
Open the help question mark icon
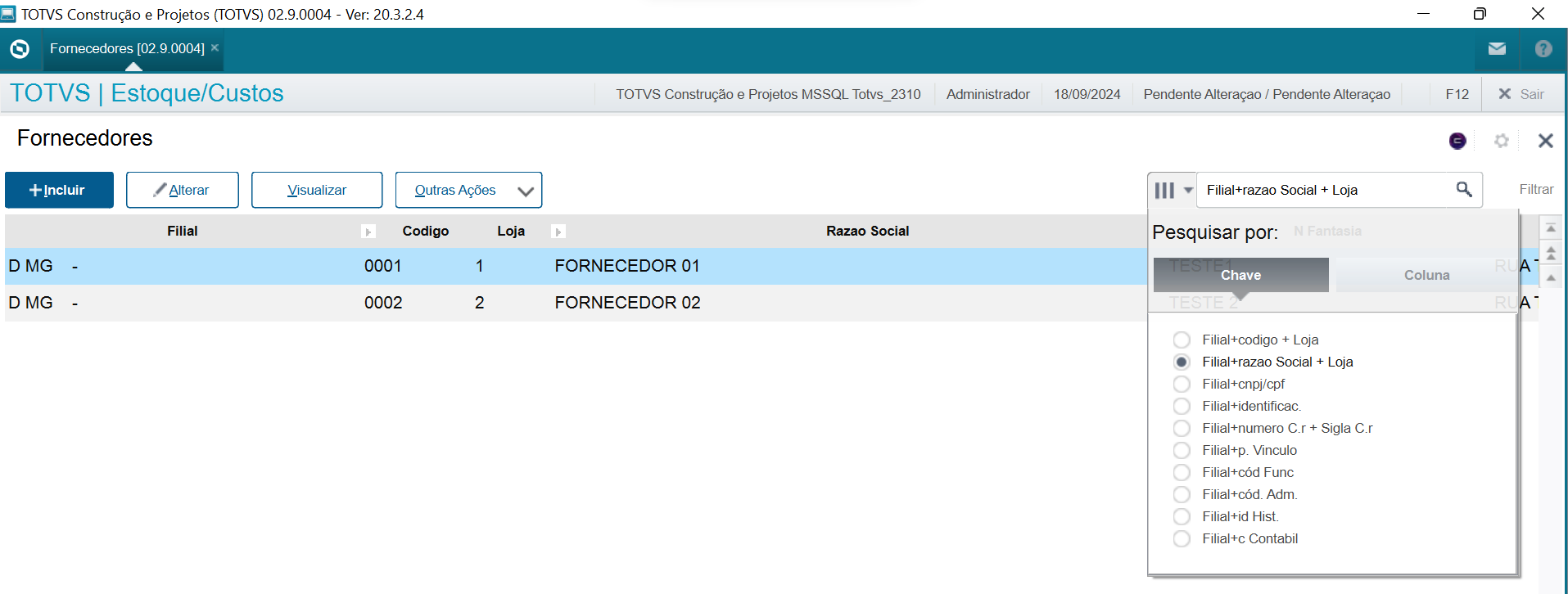point(1543,49)
